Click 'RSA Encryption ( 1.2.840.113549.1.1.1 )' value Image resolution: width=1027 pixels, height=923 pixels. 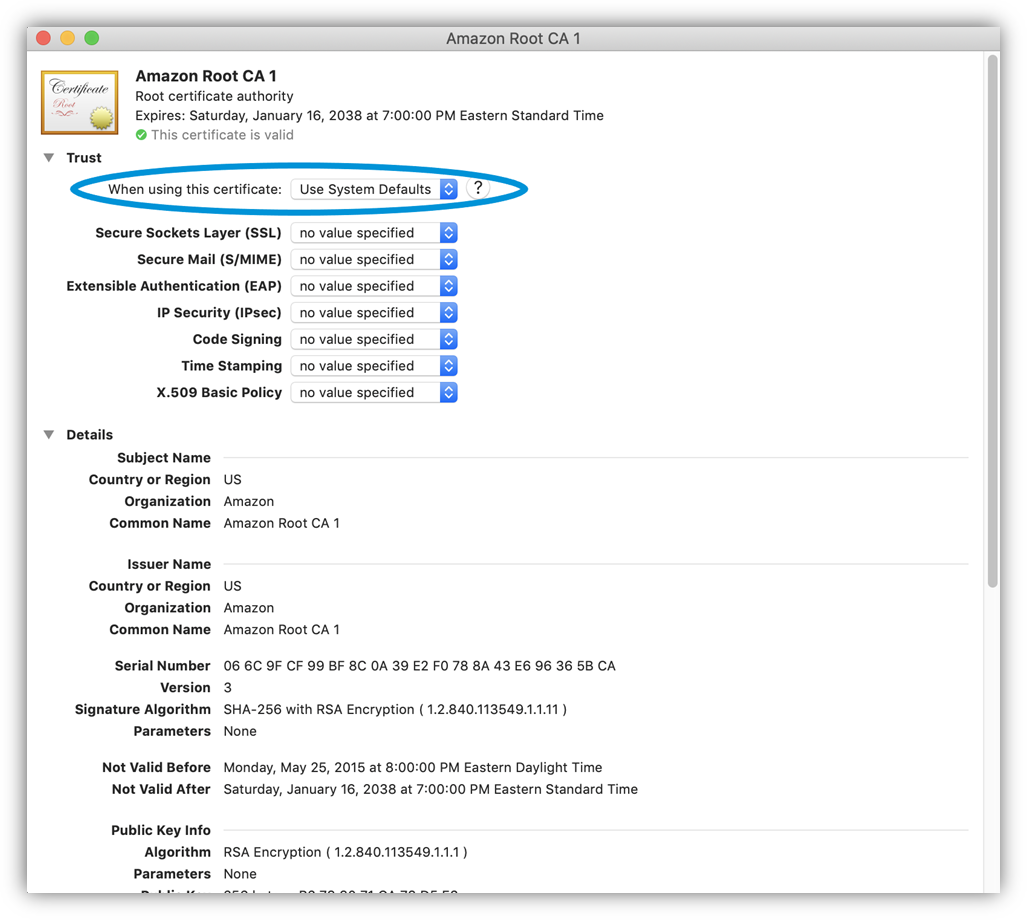(345, 852)
